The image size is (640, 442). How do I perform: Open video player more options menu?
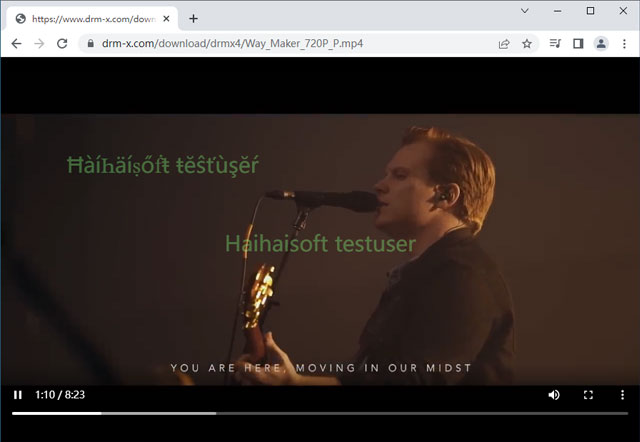(x=622, y=395)
